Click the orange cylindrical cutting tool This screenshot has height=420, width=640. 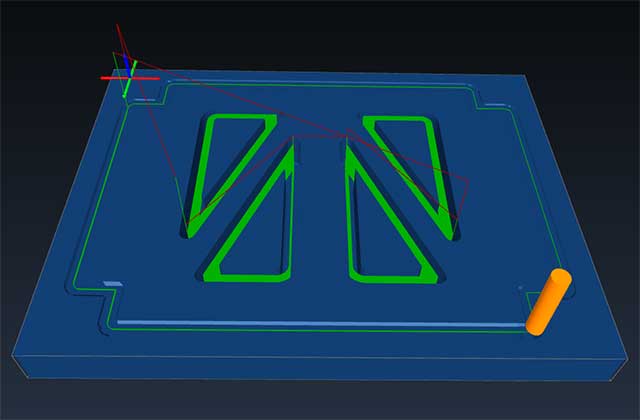coord(549,302)
